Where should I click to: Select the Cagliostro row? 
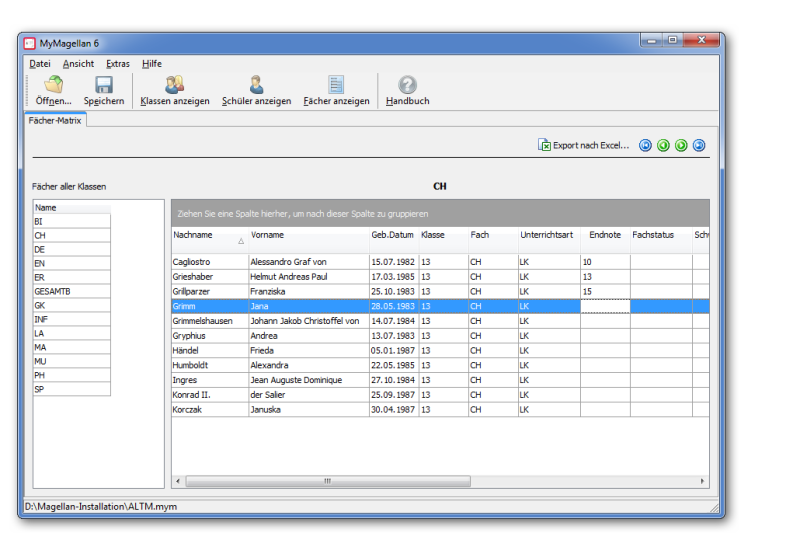(x=440, y=262)
